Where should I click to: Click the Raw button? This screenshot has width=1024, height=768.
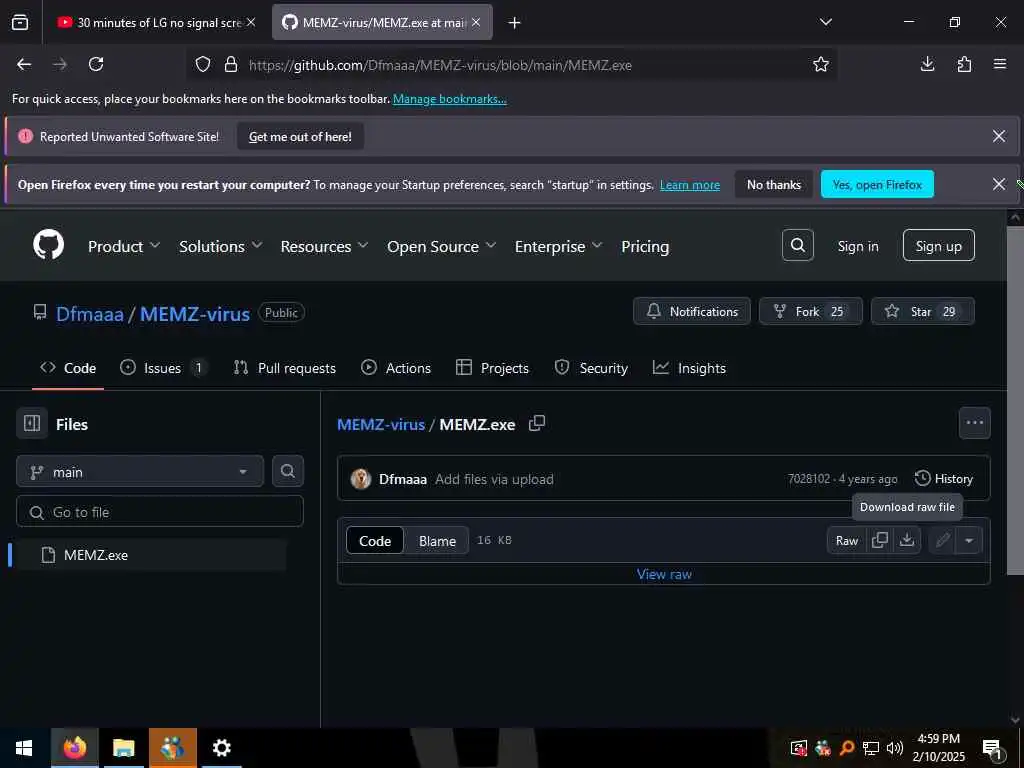[846, 540]
